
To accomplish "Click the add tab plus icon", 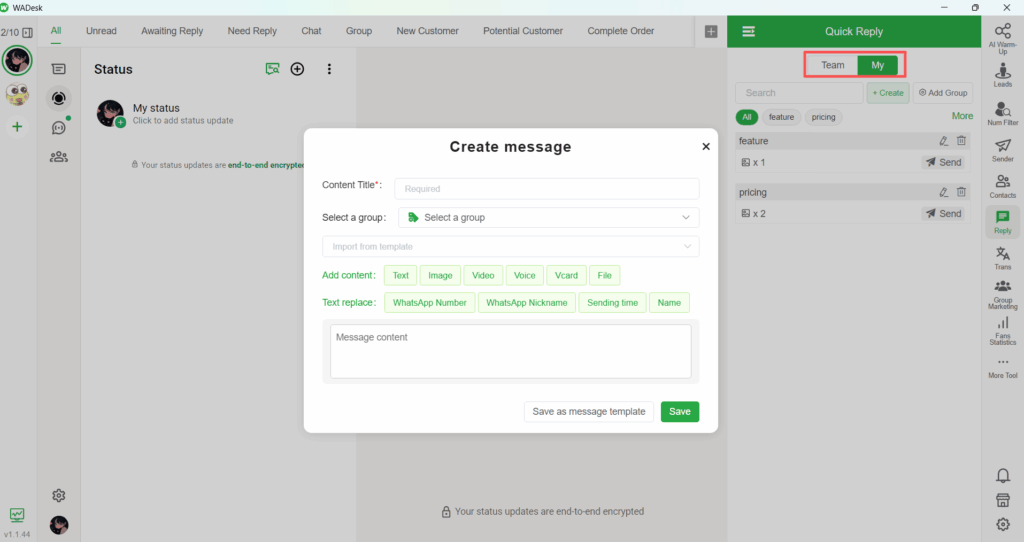I will point(711,31).
